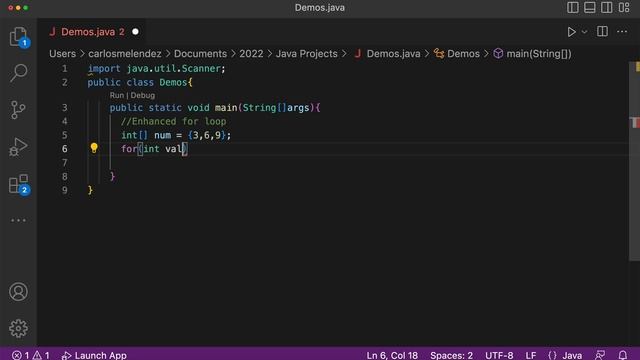Click 2022 breadcrumb
This screenshot has height=360, width=640.
[x=251, y=54]
